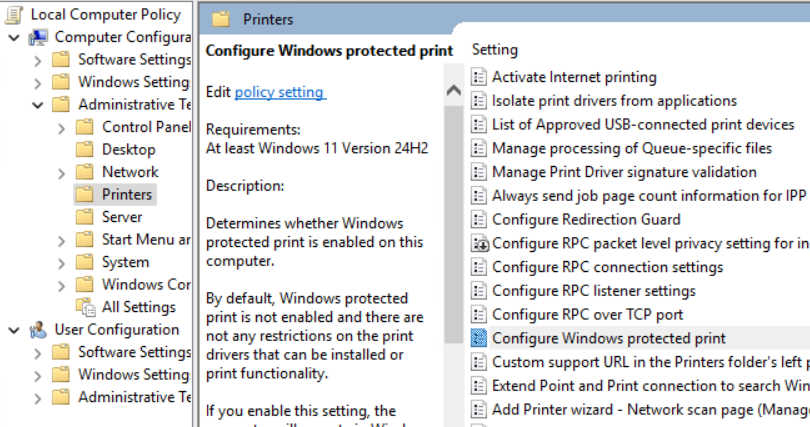This screenshot has height=427, width=810.
Task: Expand the Windows Components node
Action: coord(61,286)
